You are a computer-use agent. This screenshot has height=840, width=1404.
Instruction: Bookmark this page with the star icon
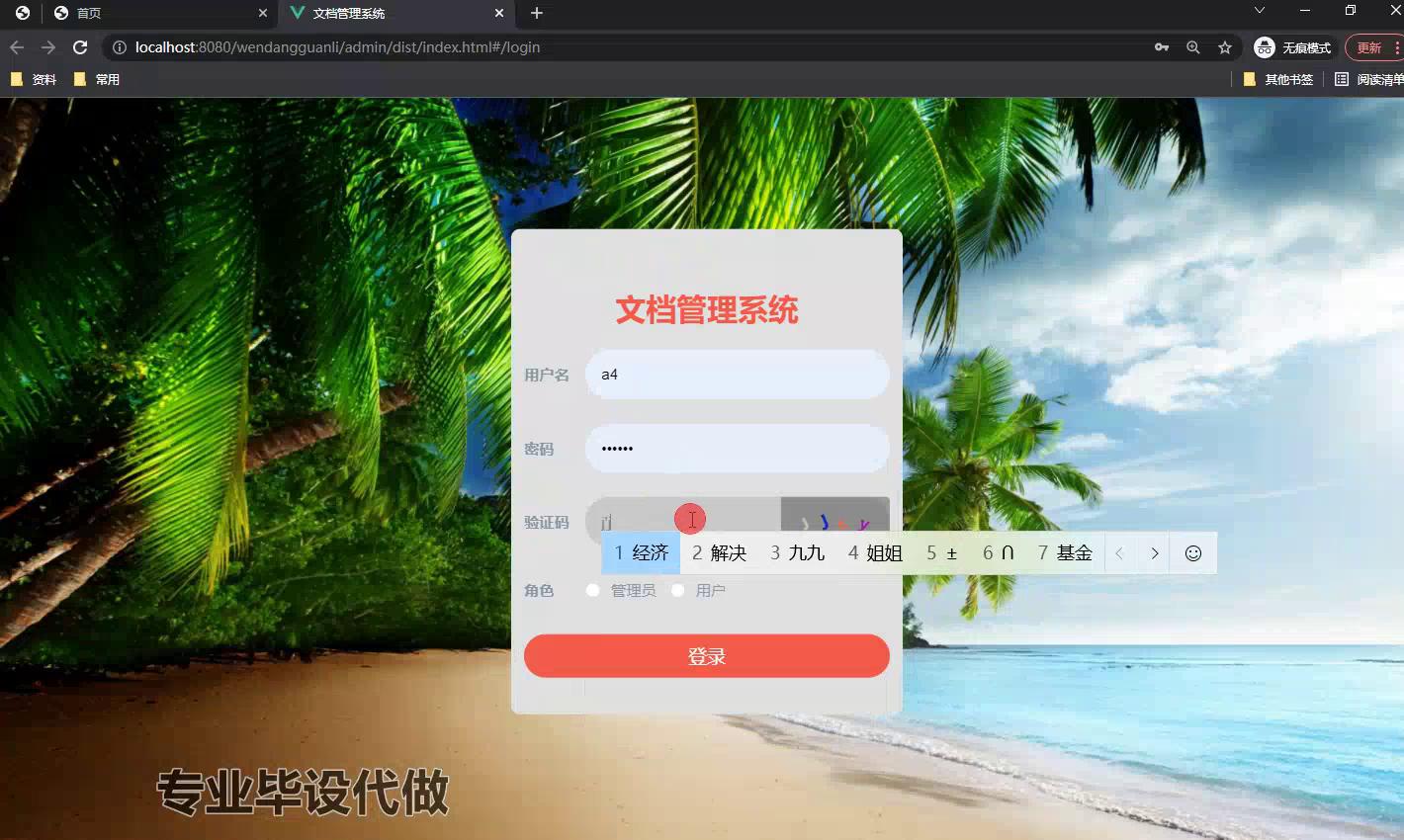[x=1225, y=47]
